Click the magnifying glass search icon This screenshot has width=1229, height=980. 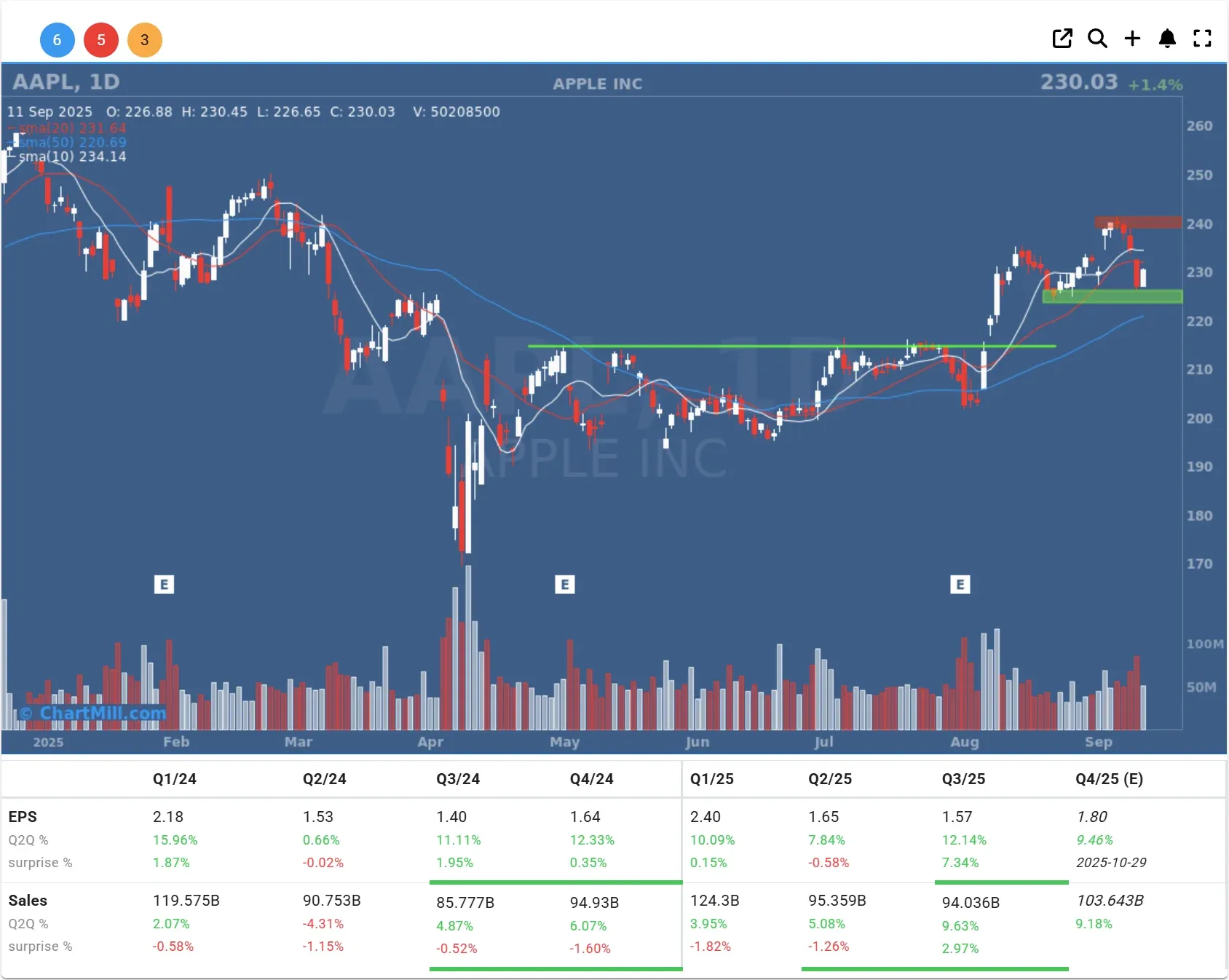(1097, 39)
